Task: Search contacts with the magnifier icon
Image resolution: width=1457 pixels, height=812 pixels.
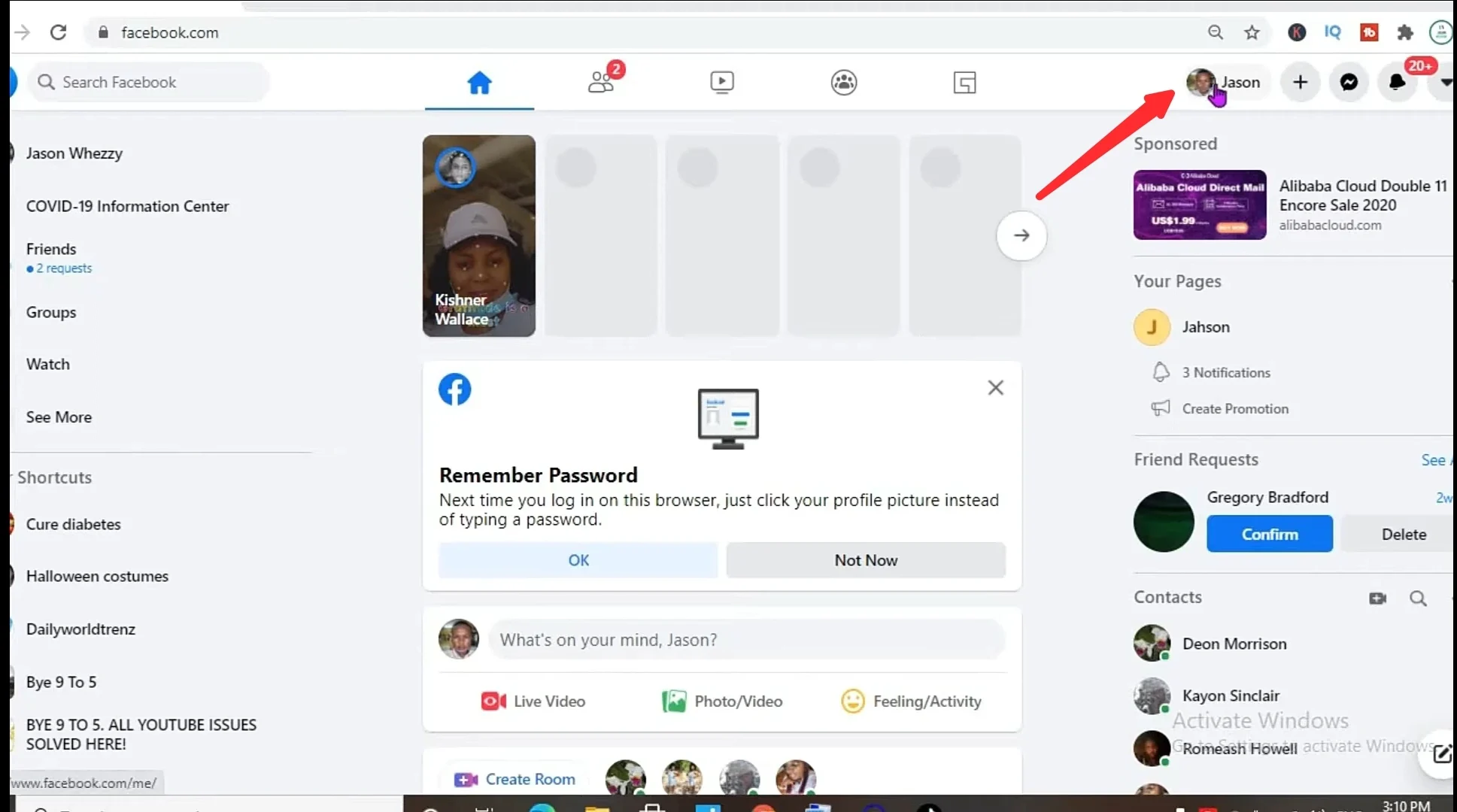Action: [1418, 598]
